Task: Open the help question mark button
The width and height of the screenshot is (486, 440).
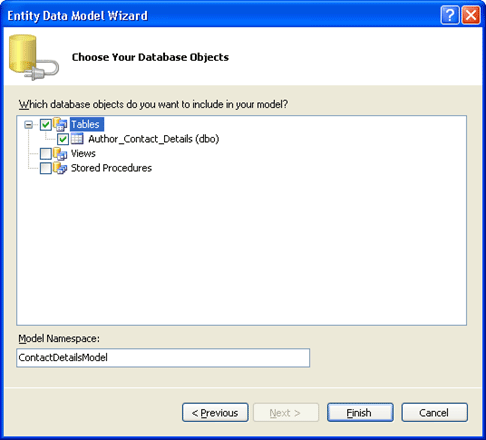Action: point(450,15)
